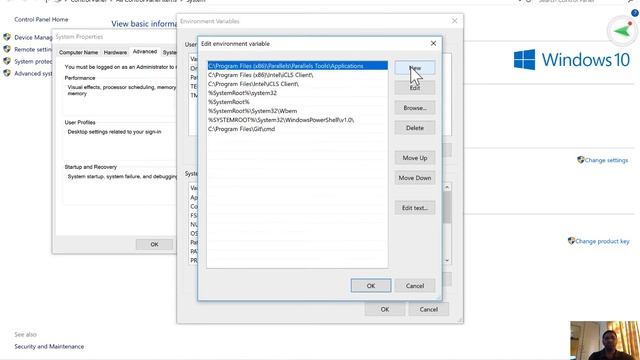The width and height of the screenshot is (640, 360).
Task: Move the selected entry down
Action: coord(415,178)
